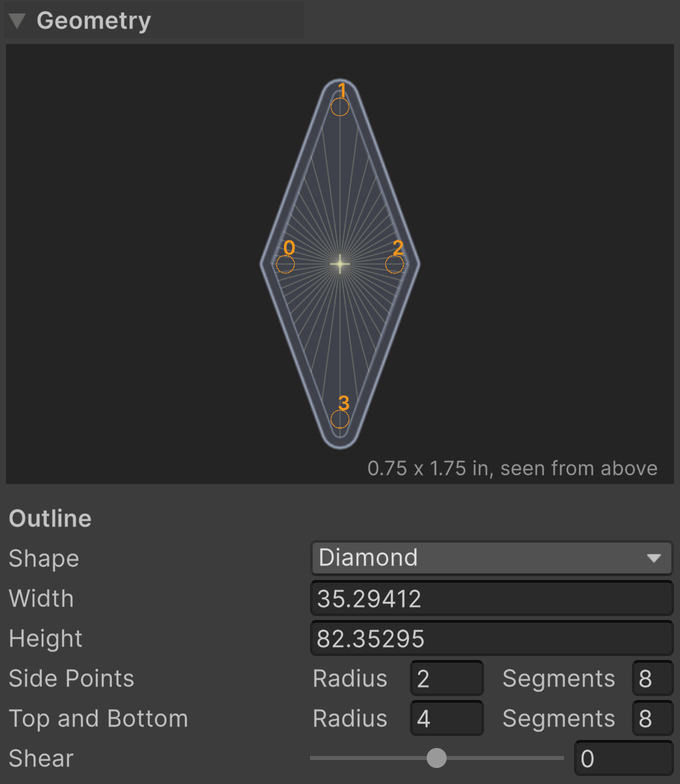The width and height of the screenshot is (680, 784).
Task: Click the Shape label
Action: (44, 558)
